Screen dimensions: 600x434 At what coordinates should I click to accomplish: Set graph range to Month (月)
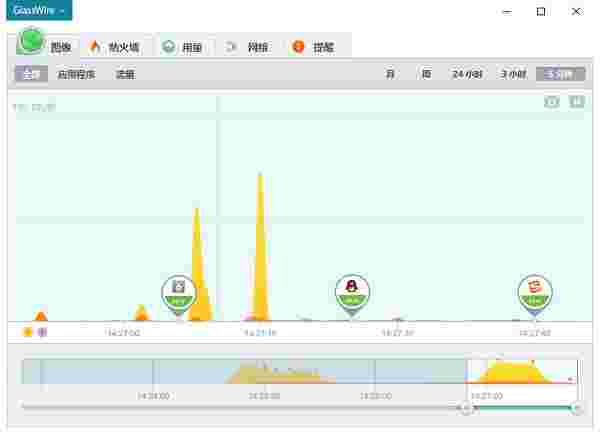(x=390, y=74)
